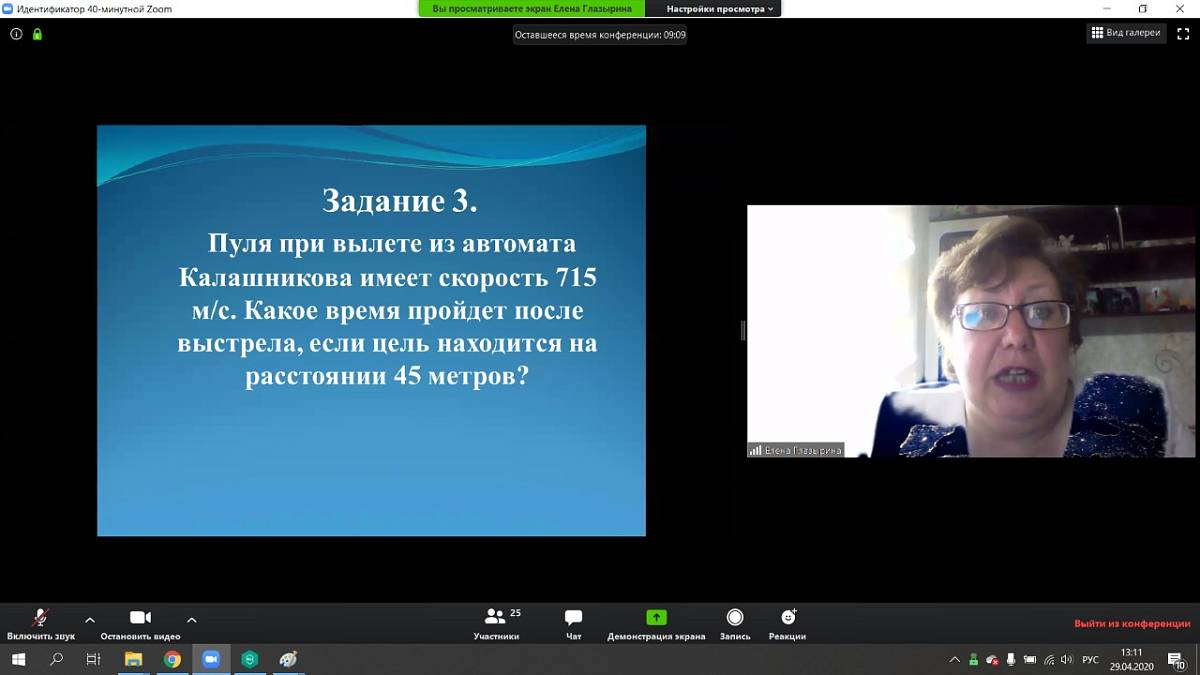Open video options arrow beside camera
Viewport: 1200px width, 675px height.
click(192, 620)
